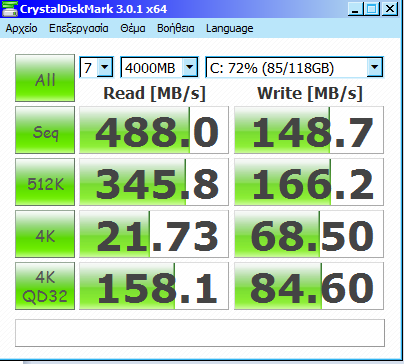Open the Αρχείο menu
404x364 pixels.
pyautogui.click(x=21, y=28)
